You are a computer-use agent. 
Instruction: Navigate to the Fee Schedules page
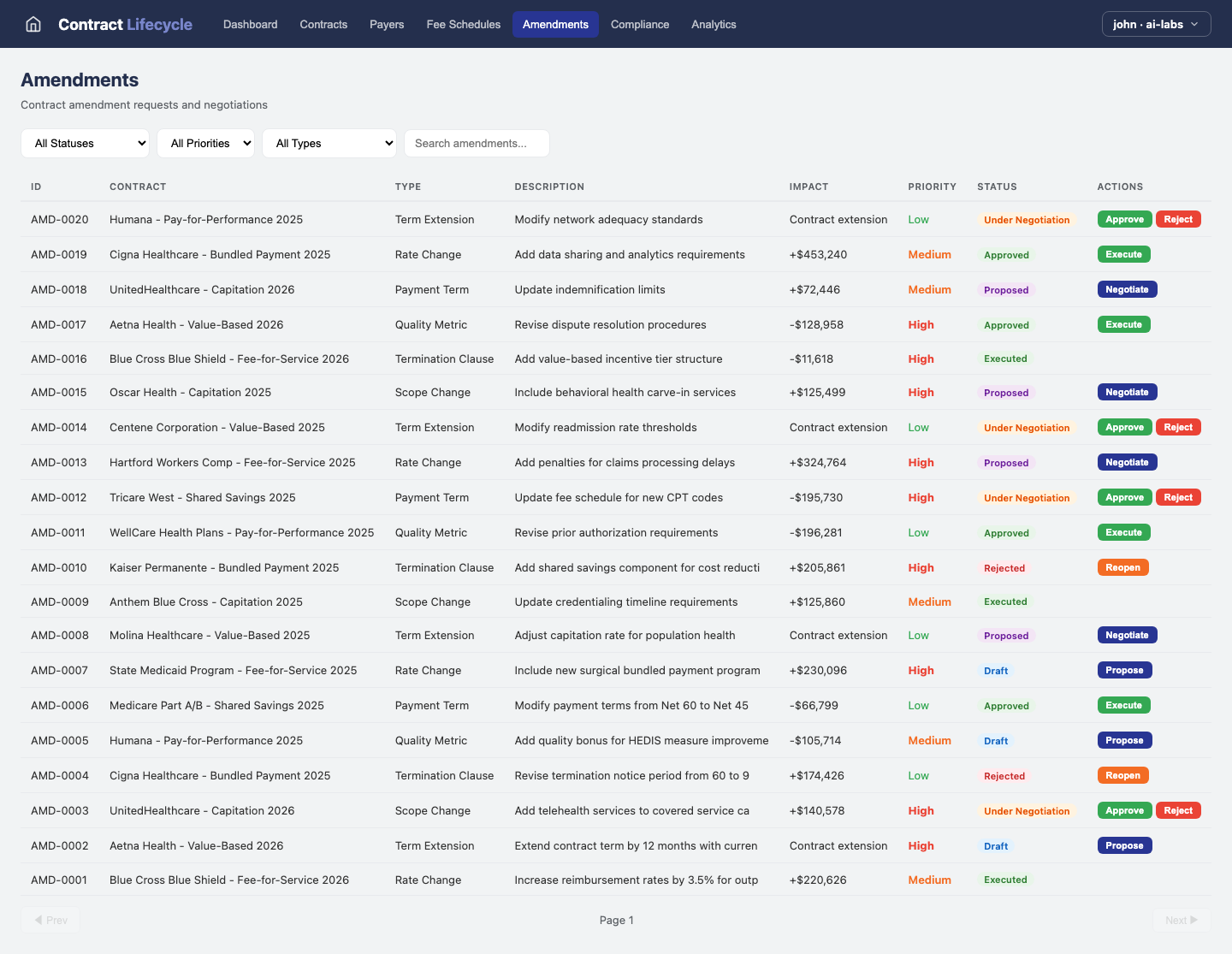(463, 24)
